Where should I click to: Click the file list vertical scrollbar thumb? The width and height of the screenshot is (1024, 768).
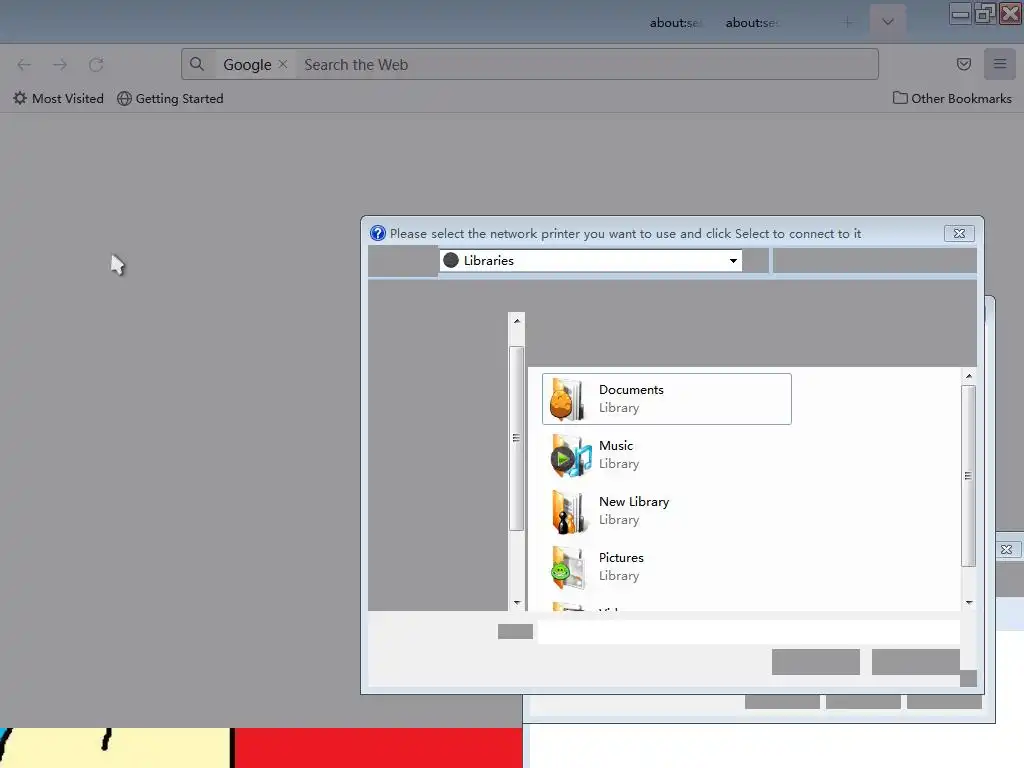pos(968,476)
